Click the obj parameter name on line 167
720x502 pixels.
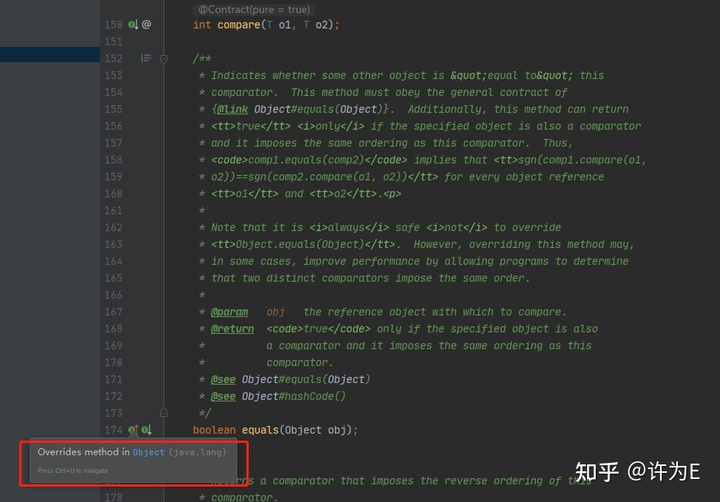click(276, 312)
